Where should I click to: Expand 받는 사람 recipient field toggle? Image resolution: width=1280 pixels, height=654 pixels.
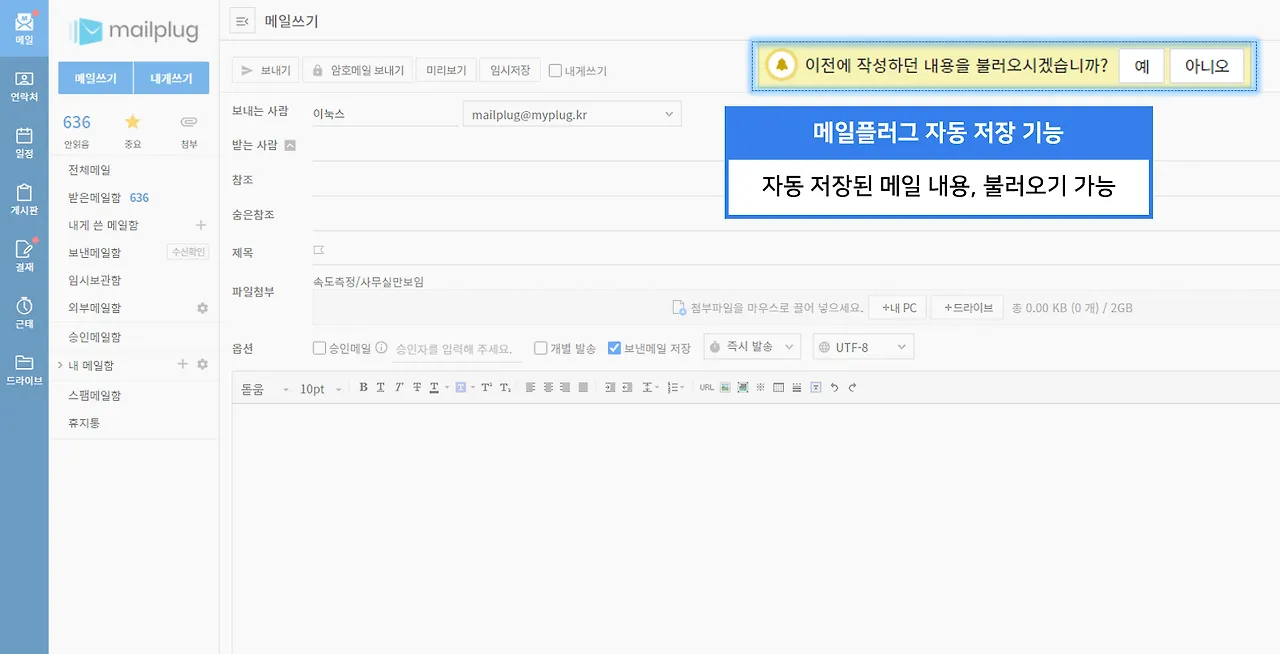[290, 145]
